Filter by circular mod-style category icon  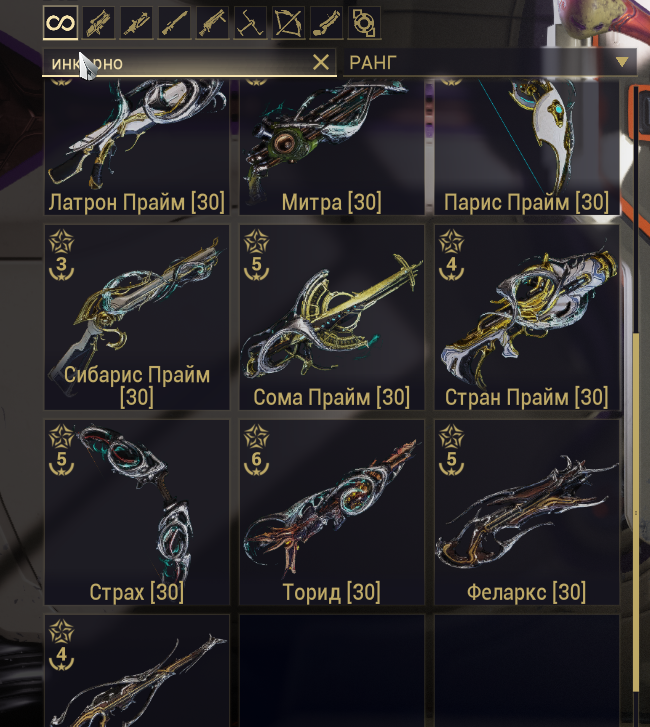(364, 22)
